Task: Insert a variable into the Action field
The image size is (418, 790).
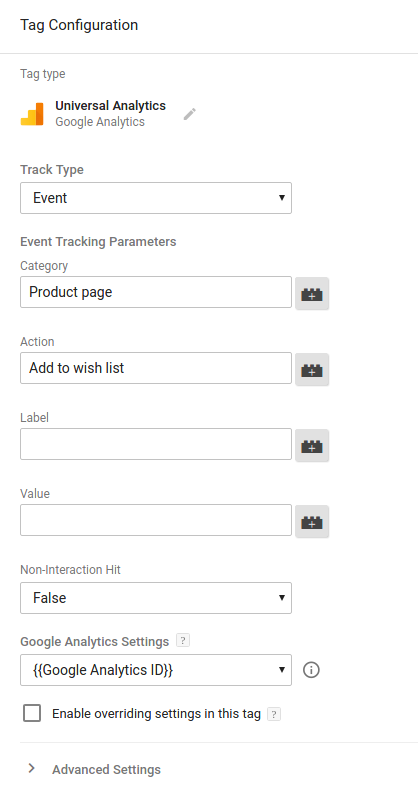Action: (312, 369)
